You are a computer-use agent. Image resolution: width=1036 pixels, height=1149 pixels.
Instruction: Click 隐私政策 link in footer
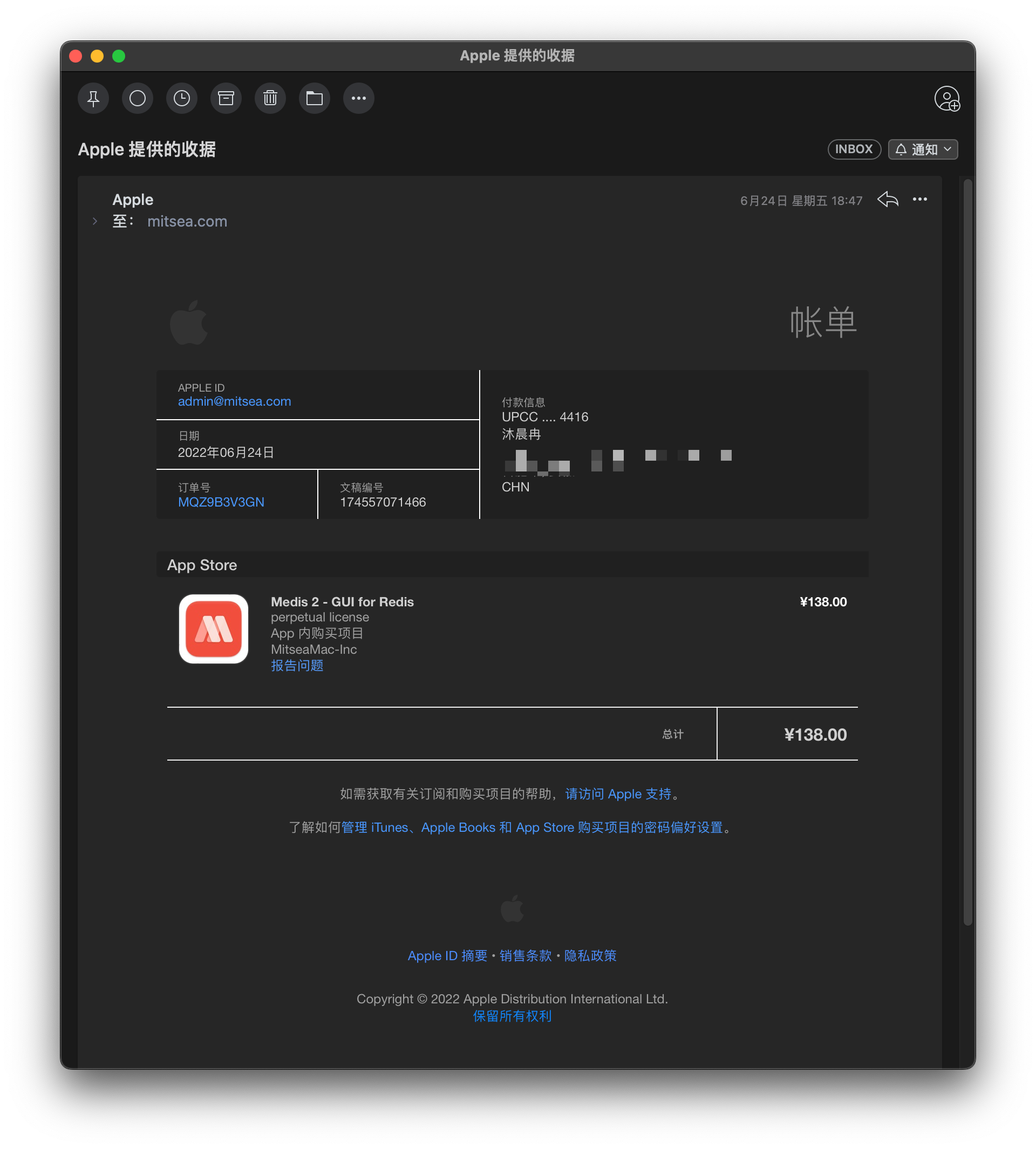point(590,955)
